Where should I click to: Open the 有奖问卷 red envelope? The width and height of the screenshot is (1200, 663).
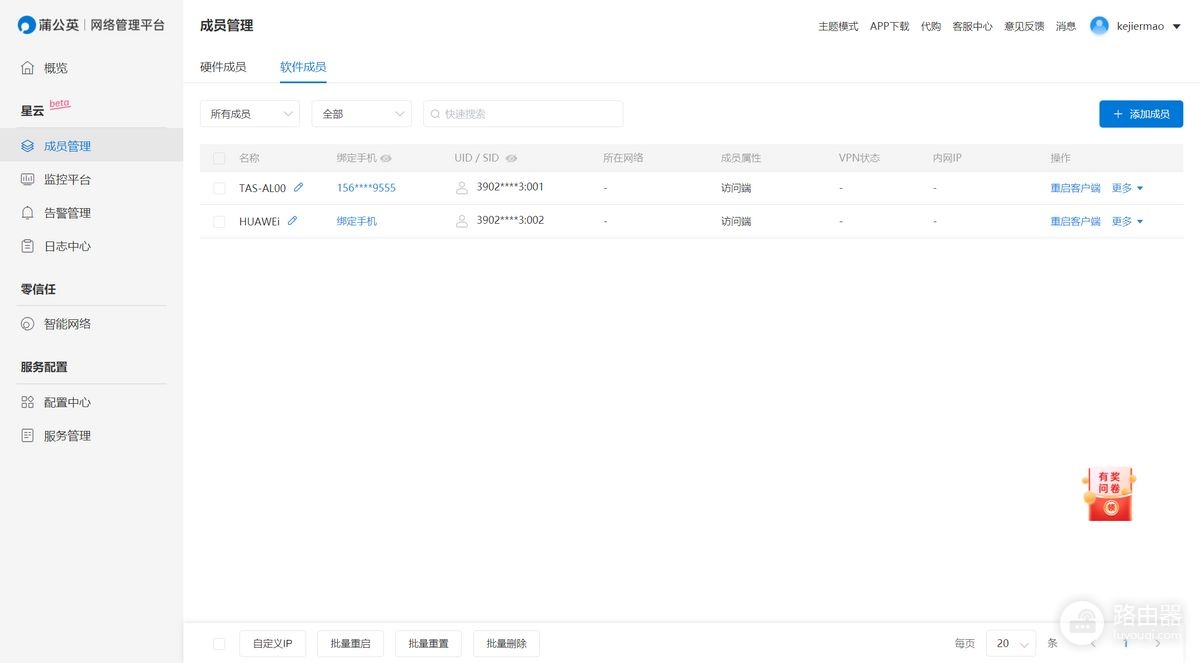pos(1109,493)
